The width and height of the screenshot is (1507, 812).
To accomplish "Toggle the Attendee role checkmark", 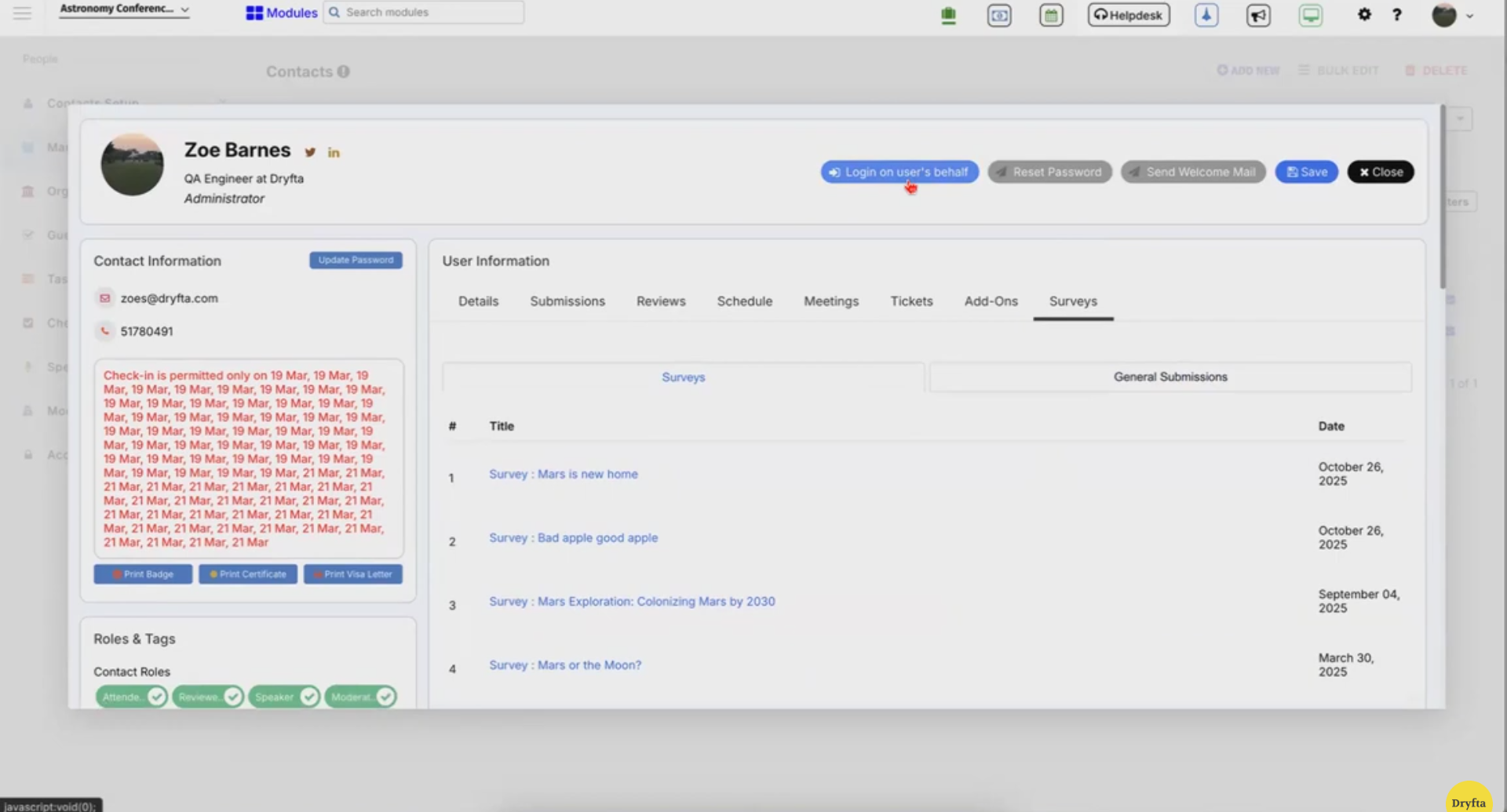I will click(156, 696).
